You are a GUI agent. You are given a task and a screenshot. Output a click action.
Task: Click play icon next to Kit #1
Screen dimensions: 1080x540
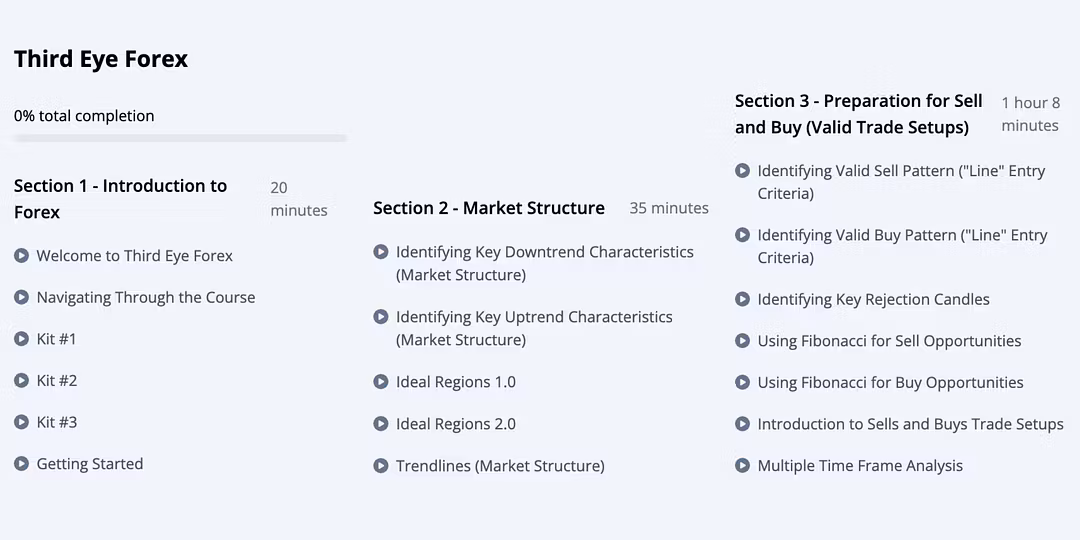click(x=21, y=339)
